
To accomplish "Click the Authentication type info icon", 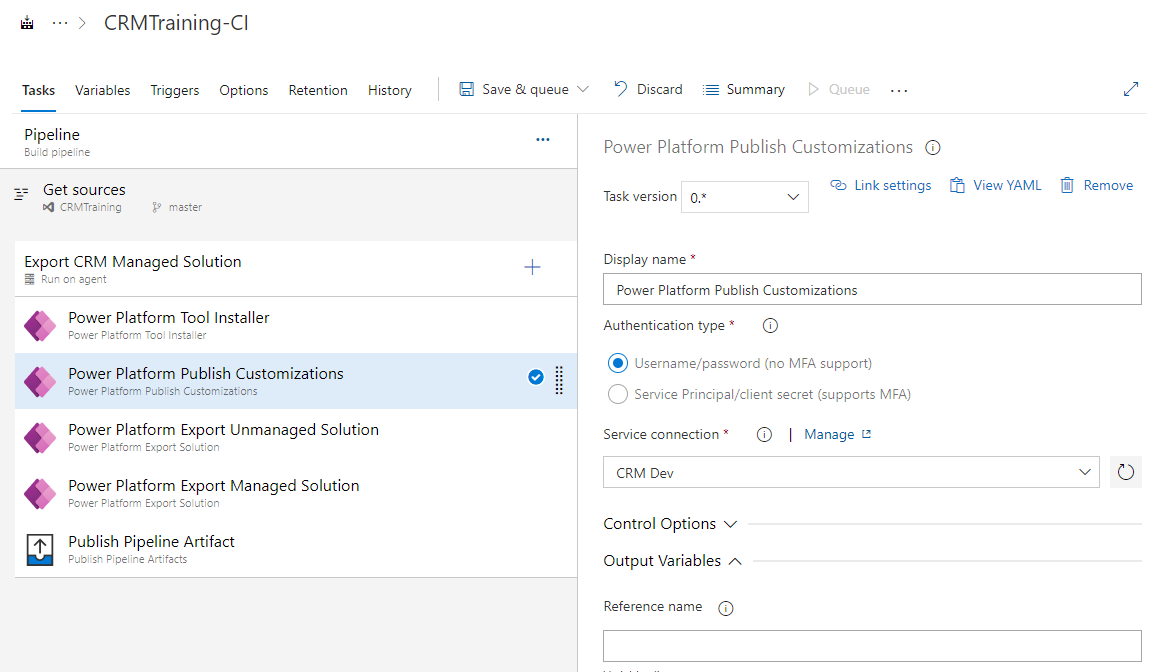I will 771,325.
